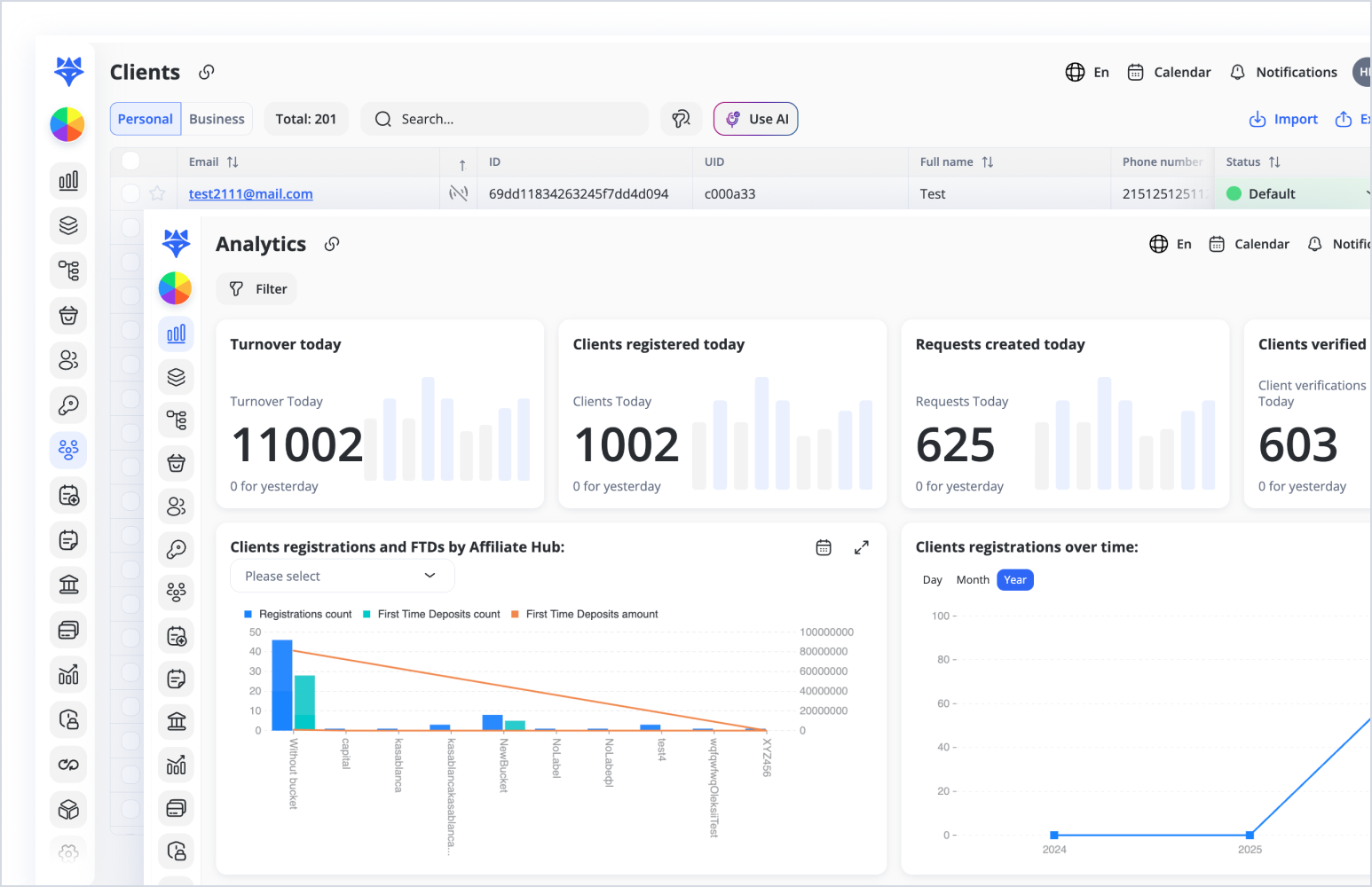Switch to the Business tab

click(217, 119)
